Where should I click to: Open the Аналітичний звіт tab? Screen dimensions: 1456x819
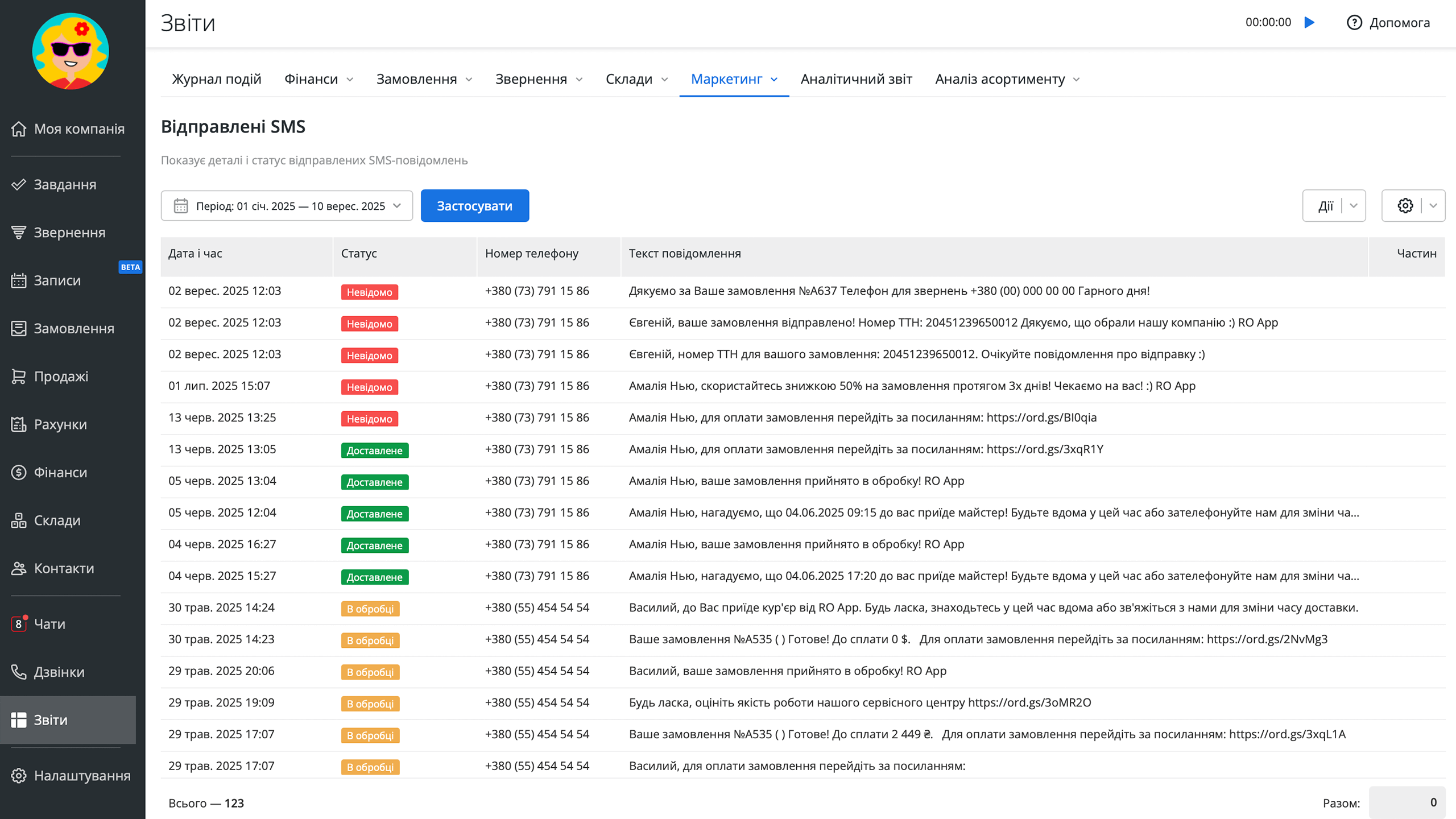pos(856,79)
